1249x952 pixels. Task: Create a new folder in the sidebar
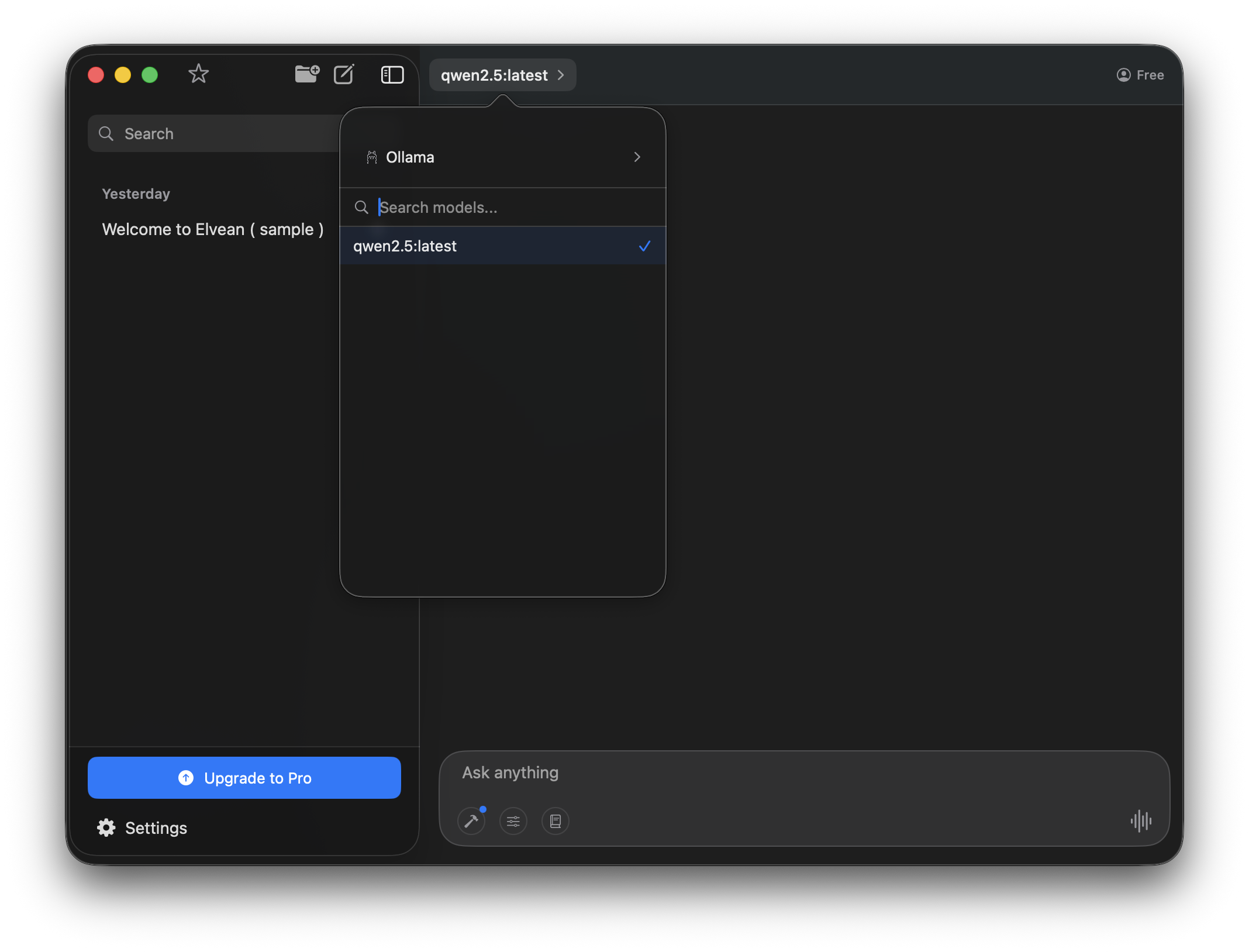[306, 74]
